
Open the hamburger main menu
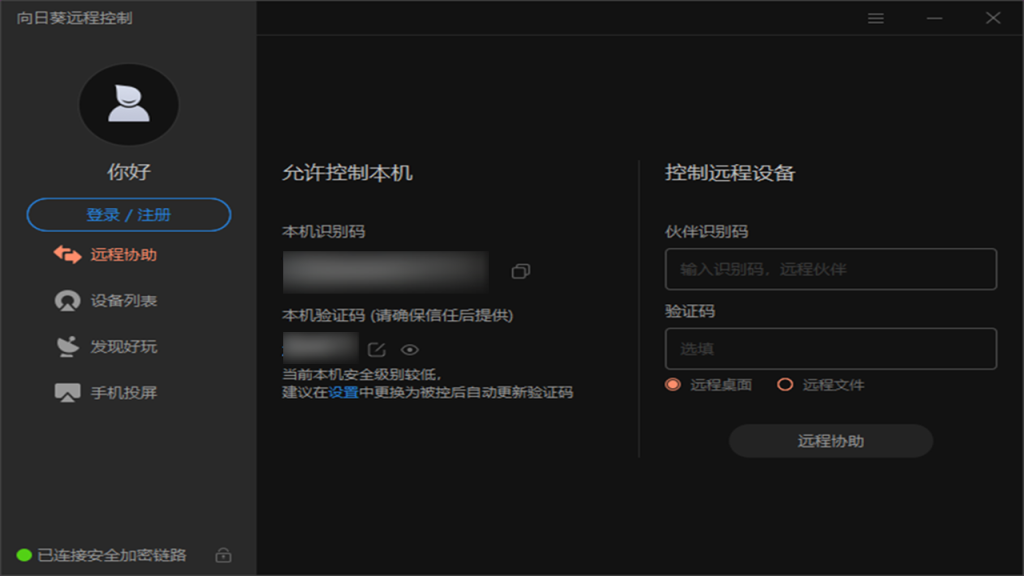(876, 18)
